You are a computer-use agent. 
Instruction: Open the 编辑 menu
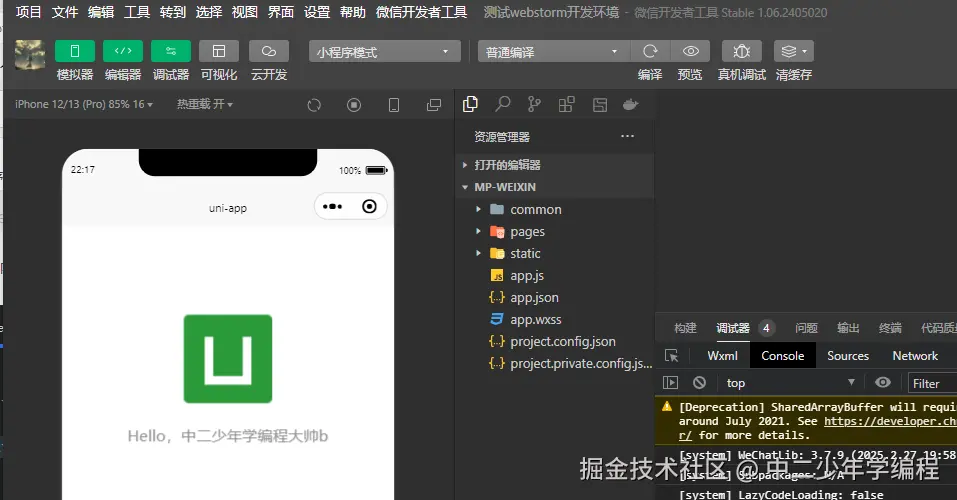tap(101, 12)
